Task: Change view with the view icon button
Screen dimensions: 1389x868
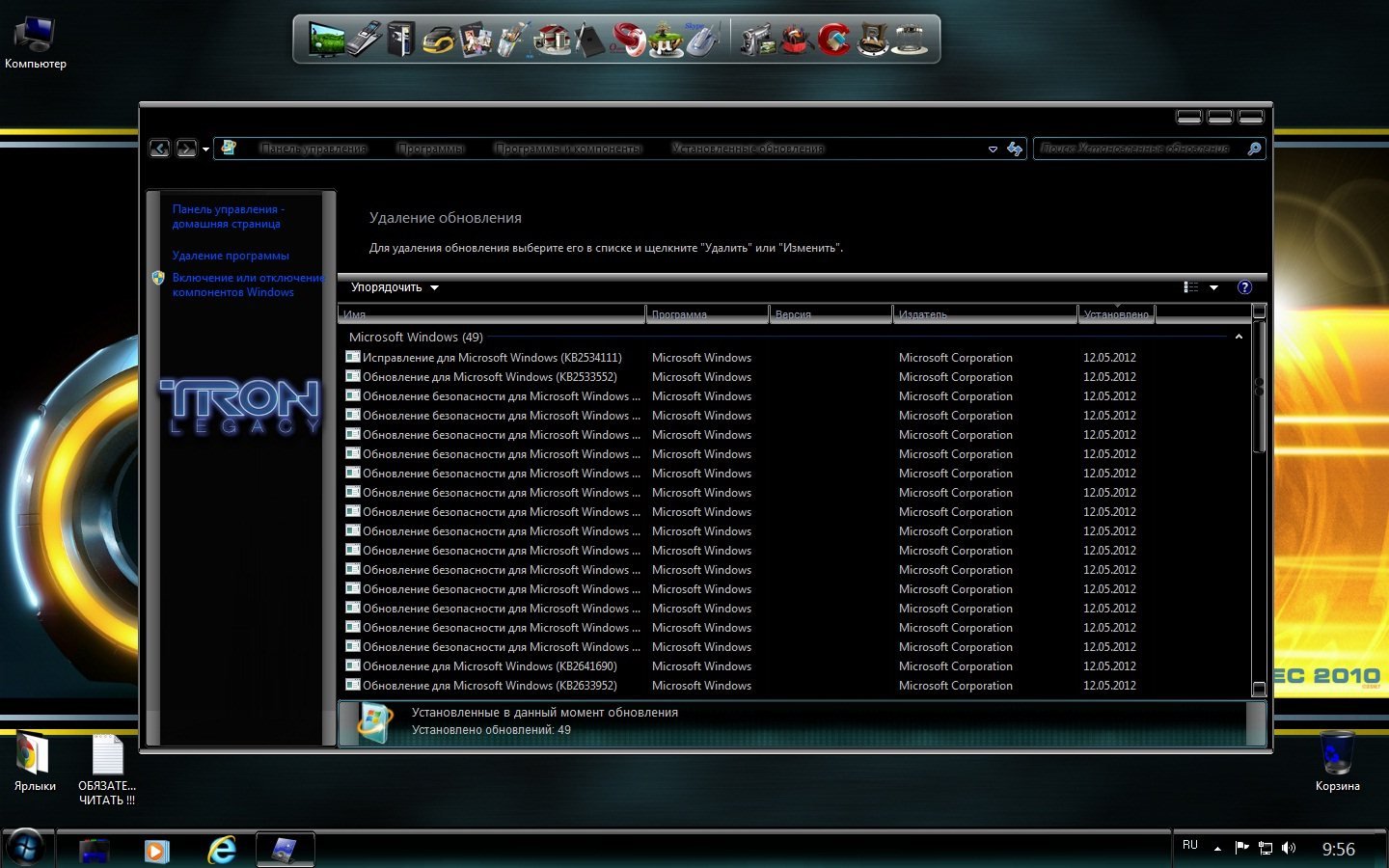Action: [1191, 287]
